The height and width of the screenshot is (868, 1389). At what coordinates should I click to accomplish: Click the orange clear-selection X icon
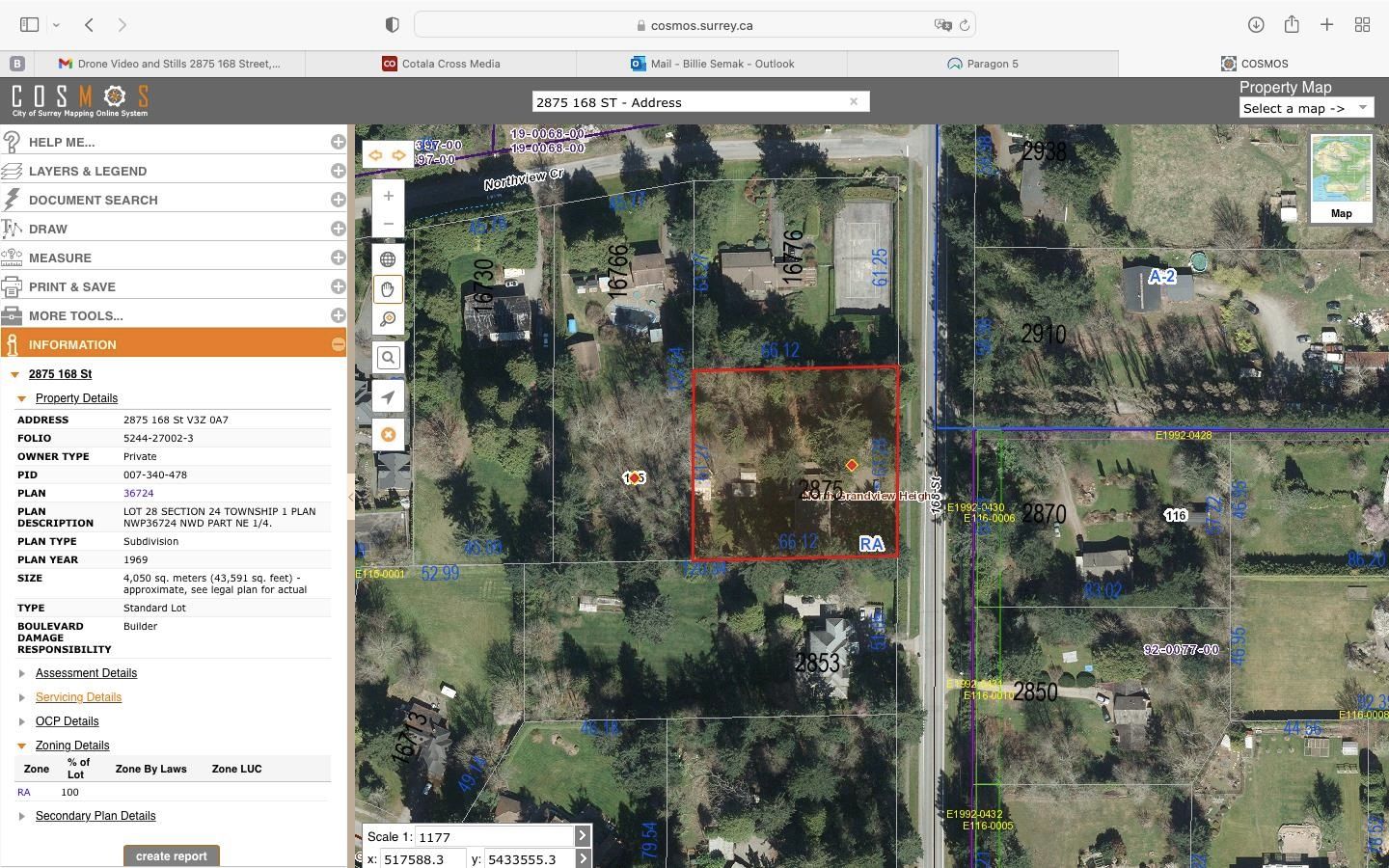tap(388, 434)
